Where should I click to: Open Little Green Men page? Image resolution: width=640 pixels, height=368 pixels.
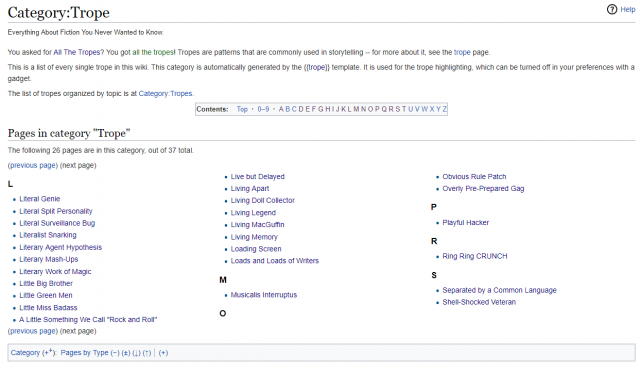pyautogui.click(x=46, y=295)
